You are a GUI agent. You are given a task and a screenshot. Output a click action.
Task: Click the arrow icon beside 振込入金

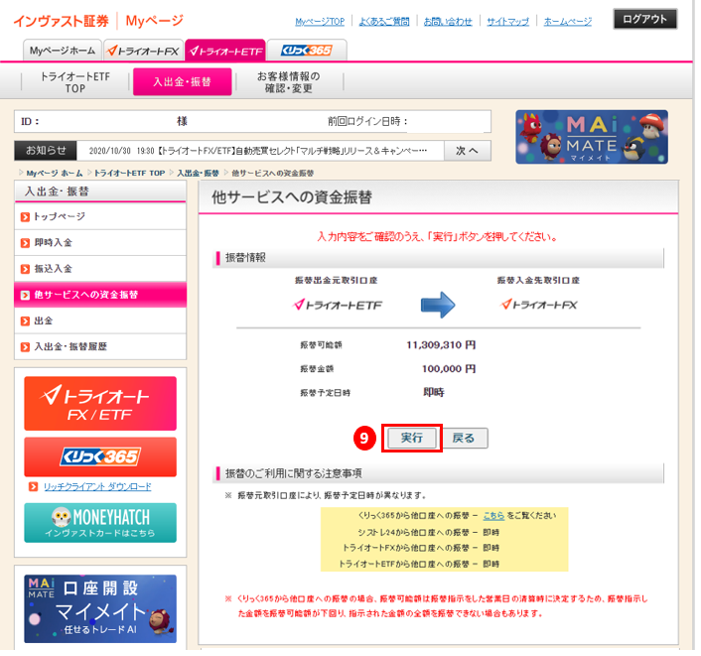coord(25,269)
